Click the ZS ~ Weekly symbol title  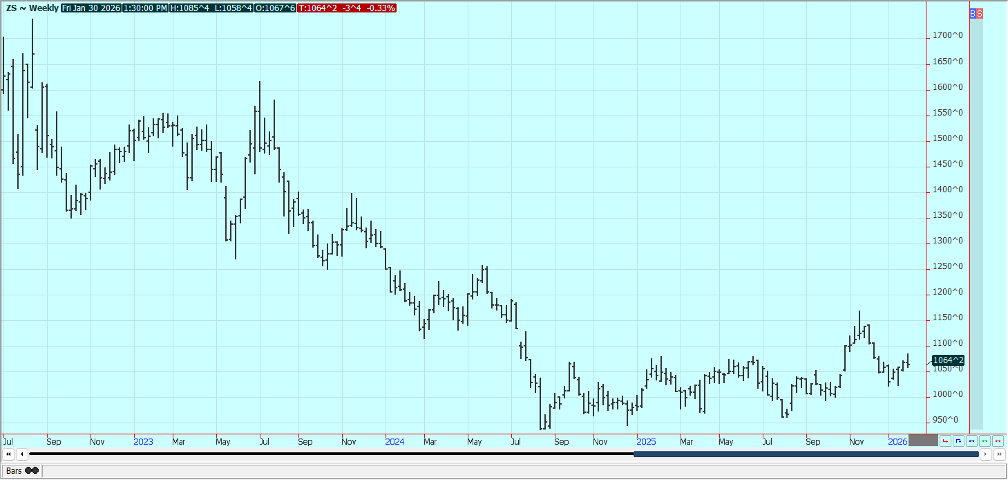point(31,8)
